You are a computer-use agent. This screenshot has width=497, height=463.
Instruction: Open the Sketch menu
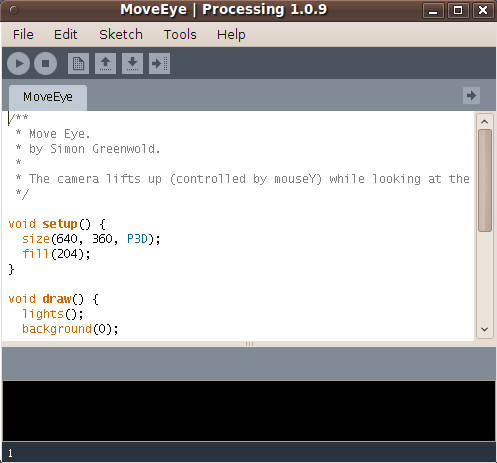tap(121, 35)
